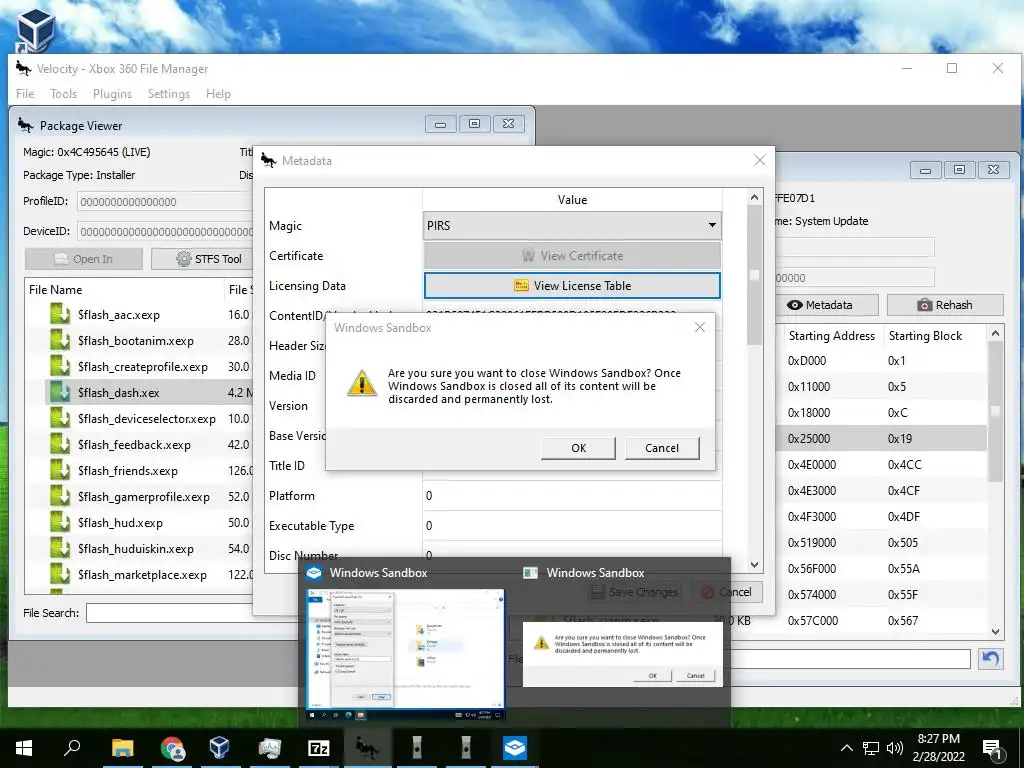Click Cancel in the Windows Sandbox close dialog

[662, 448]
